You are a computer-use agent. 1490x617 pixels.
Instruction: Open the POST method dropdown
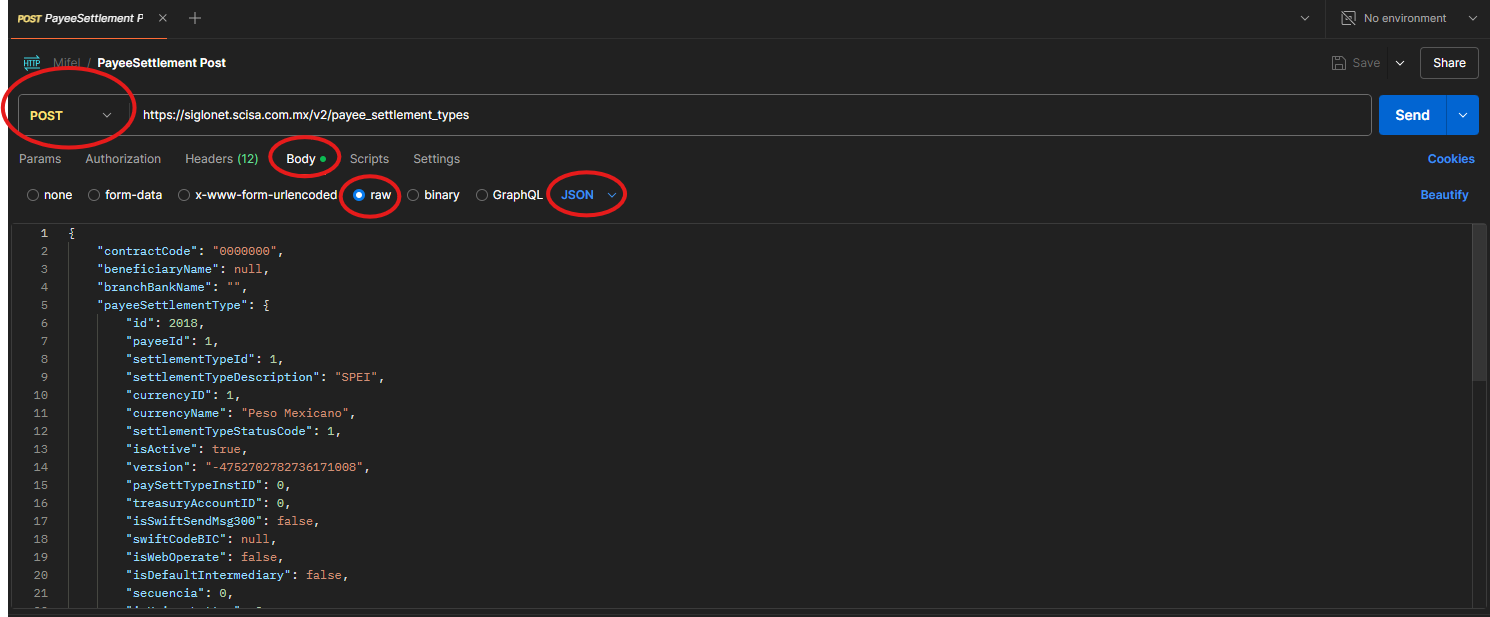click(x=70, y=116)
